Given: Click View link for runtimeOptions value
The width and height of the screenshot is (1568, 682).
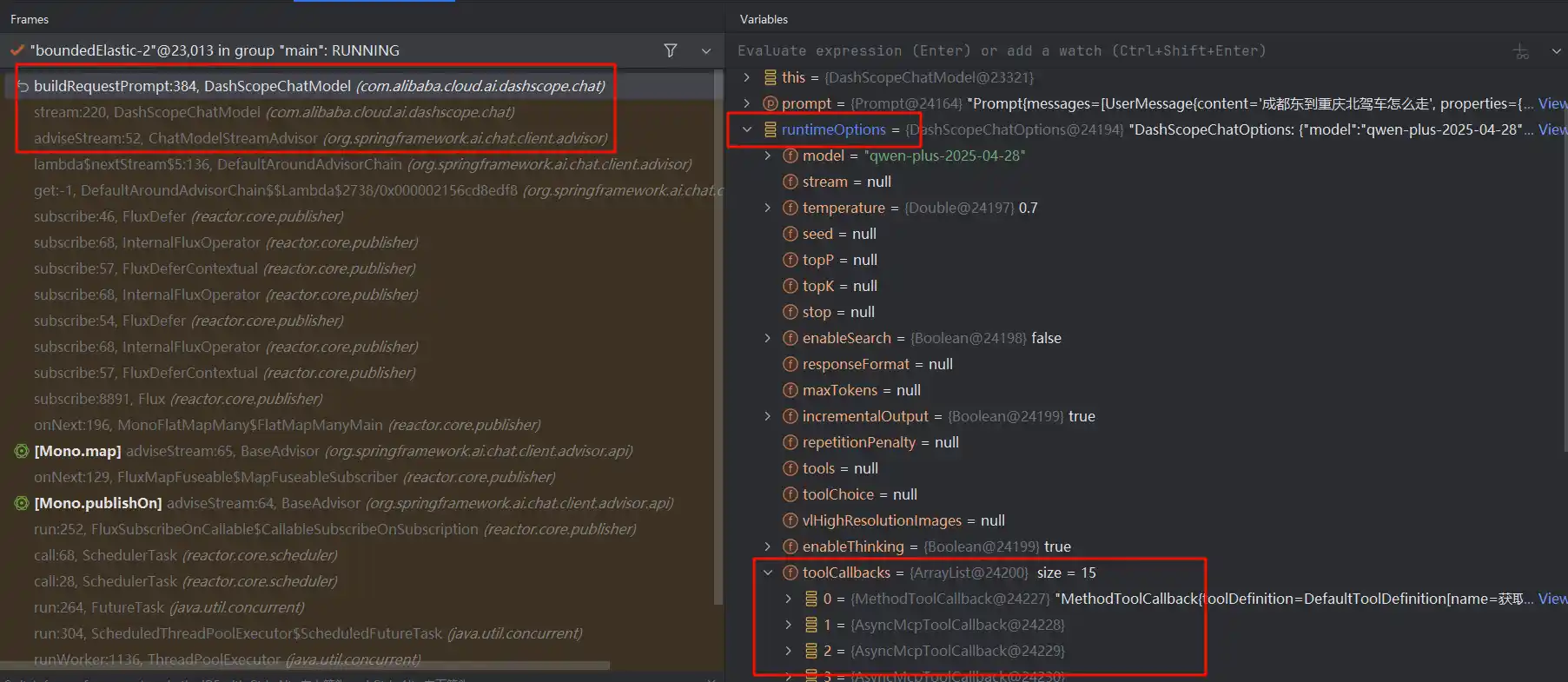Looking at the screenshot, I should pyautogui.click(x=1552, y=129).
